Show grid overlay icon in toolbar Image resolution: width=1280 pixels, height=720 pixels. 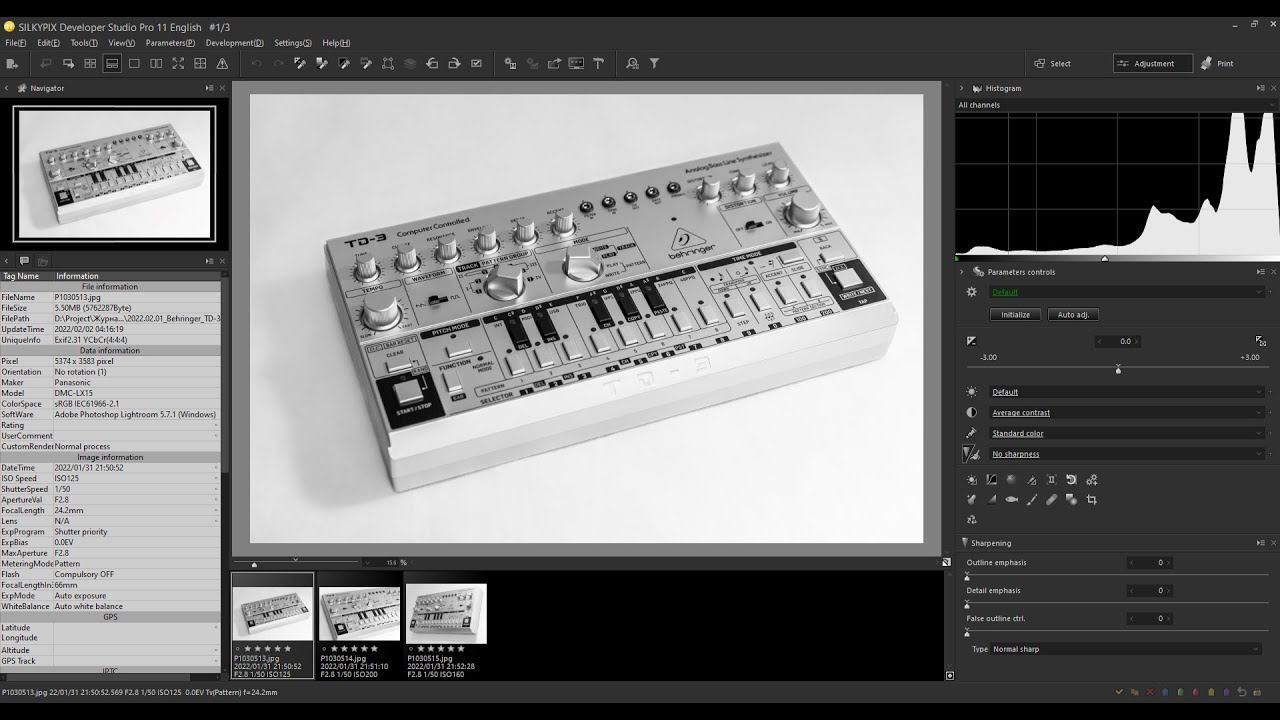click(x=200, y=63)
